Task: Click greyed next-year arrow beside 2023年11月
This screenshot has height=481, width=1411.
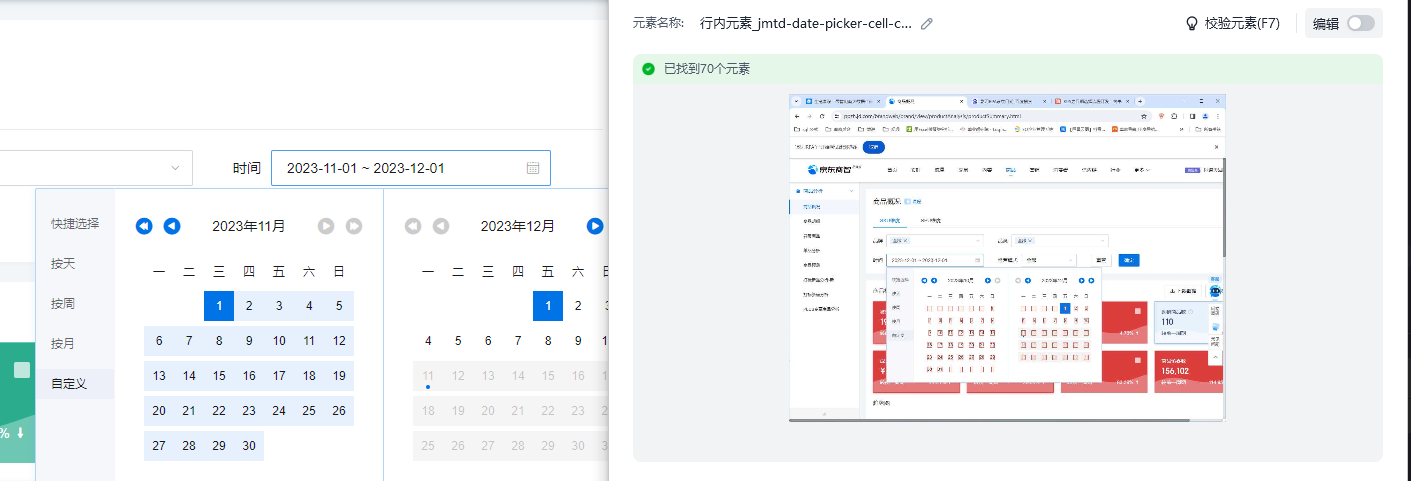Action: coord(354,226)
